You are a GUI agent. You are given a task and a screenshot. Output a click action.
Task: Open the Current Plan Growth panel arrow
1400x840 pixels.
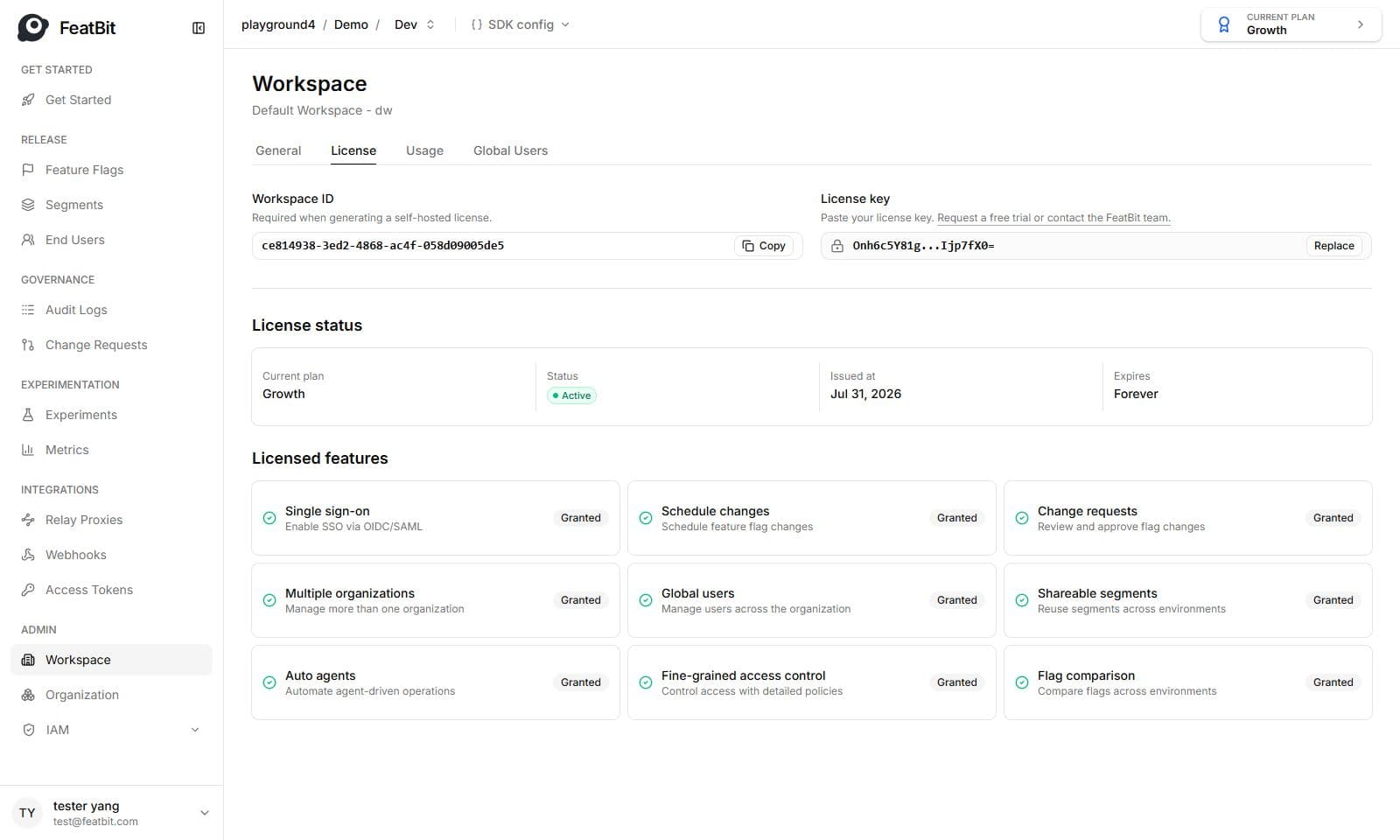pyautogui.click(x=1361, y=24)
